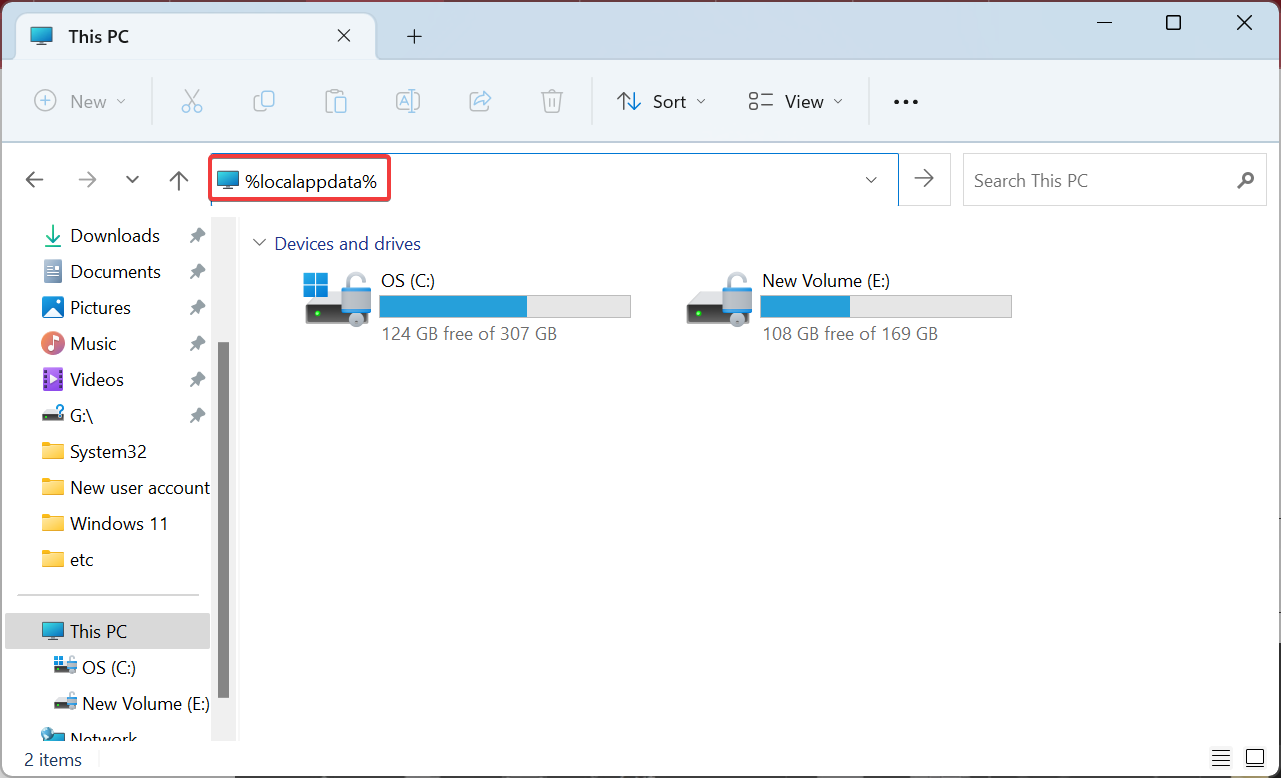Screen dimensions: 1281x778
Task: Select the New Volume (E:) drive icon
Action: (718, 298)
